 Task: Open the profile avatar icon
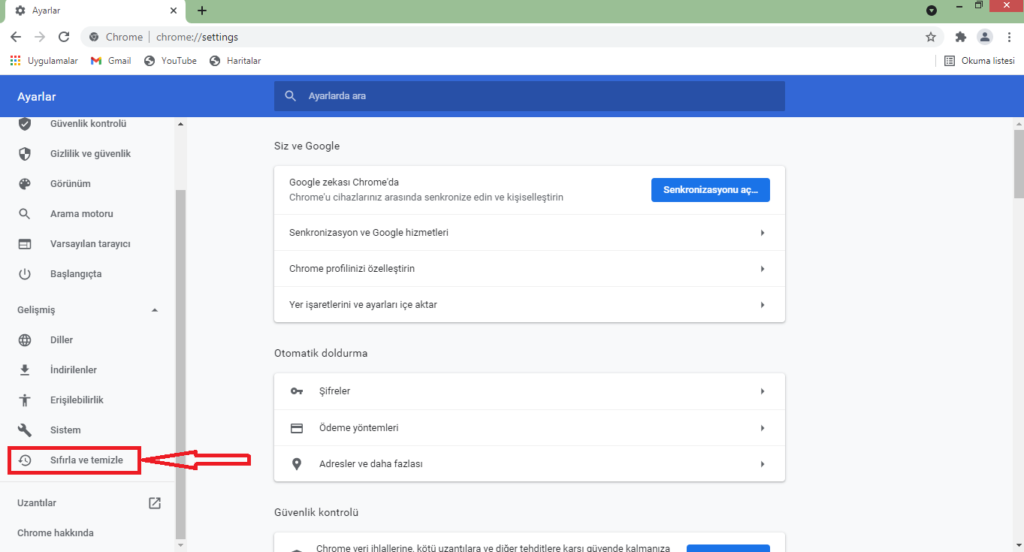coord(985,37)
